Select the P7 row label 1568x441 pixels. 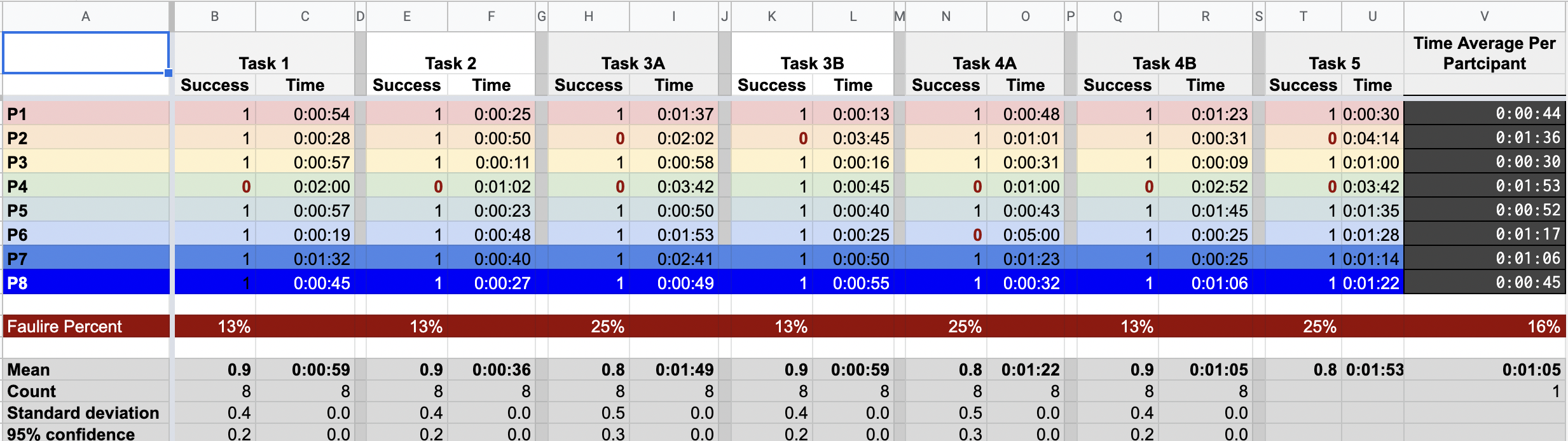click(x=86, y=259)
